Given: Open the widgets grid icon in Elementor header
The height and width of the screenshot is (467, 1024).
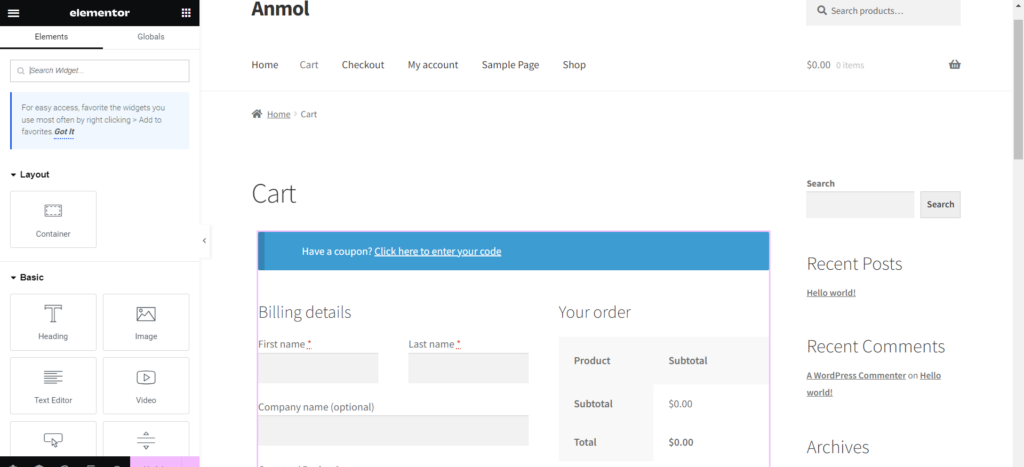Looking at the screenshot, I should click(186, 13).
